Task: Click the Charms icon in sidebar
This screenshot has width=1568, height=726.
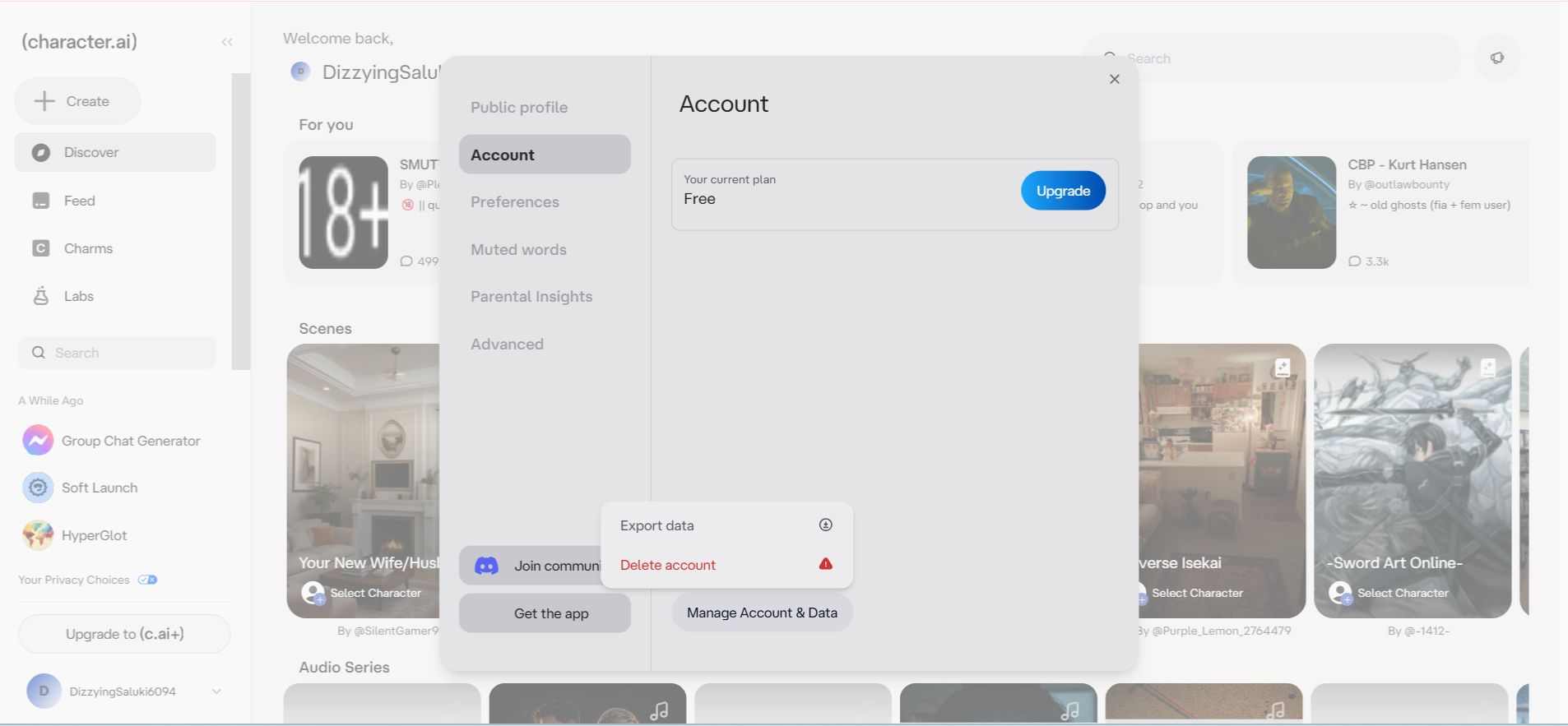Action: coord(41,248)
